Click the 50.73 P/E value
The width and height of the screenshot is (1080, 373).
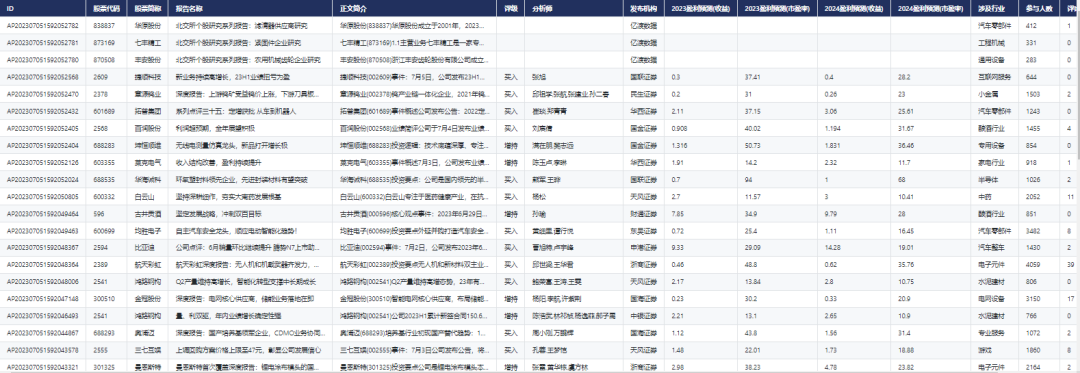pyautogui.click(x=752, y=146)
